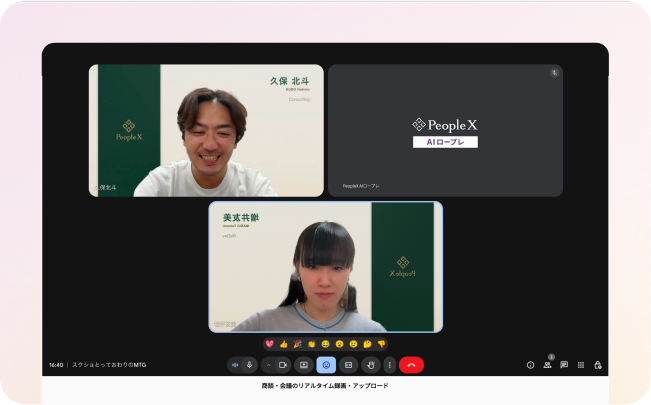Open the meeting details info icon
651x405 pixels.
530,365
